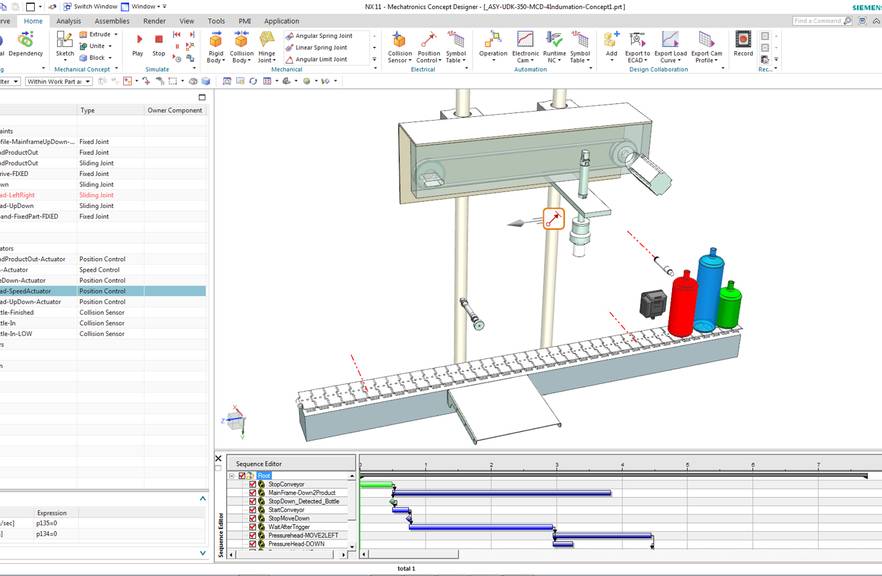882x576 pixels.
Task: Click the Export Load Curve icon
Action: click(x=670, y=40)
